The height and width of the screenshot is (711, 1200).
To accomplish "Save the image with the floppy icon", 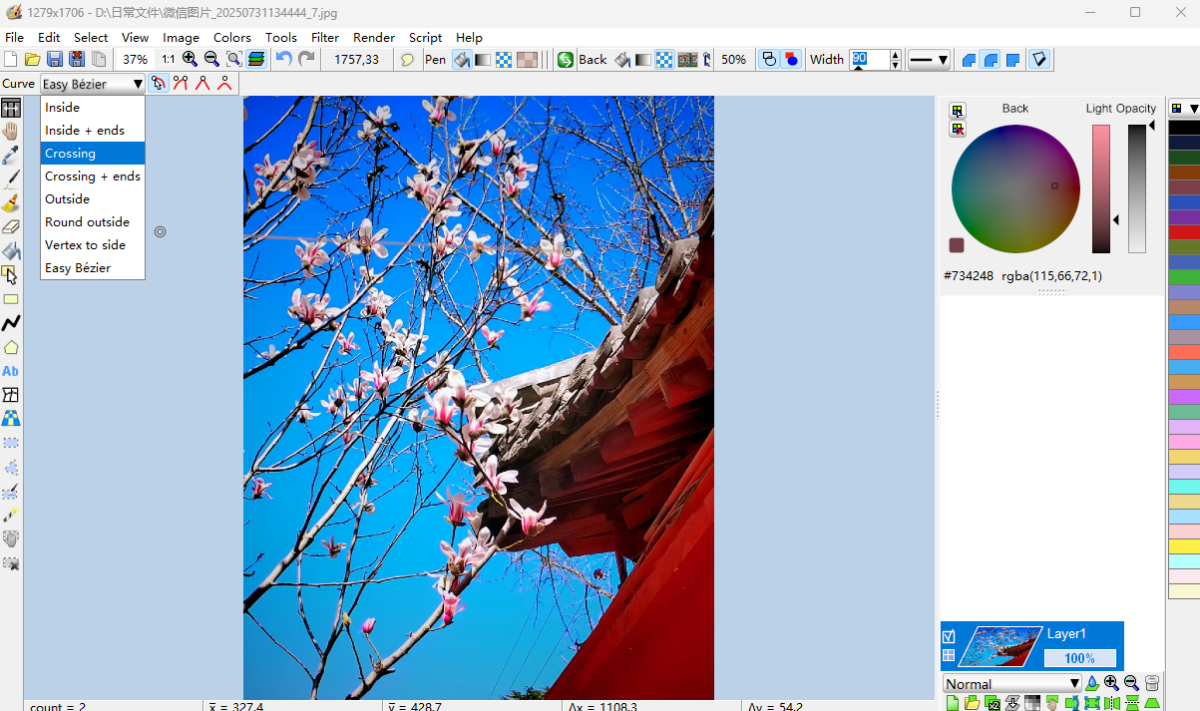I will 55,60.
